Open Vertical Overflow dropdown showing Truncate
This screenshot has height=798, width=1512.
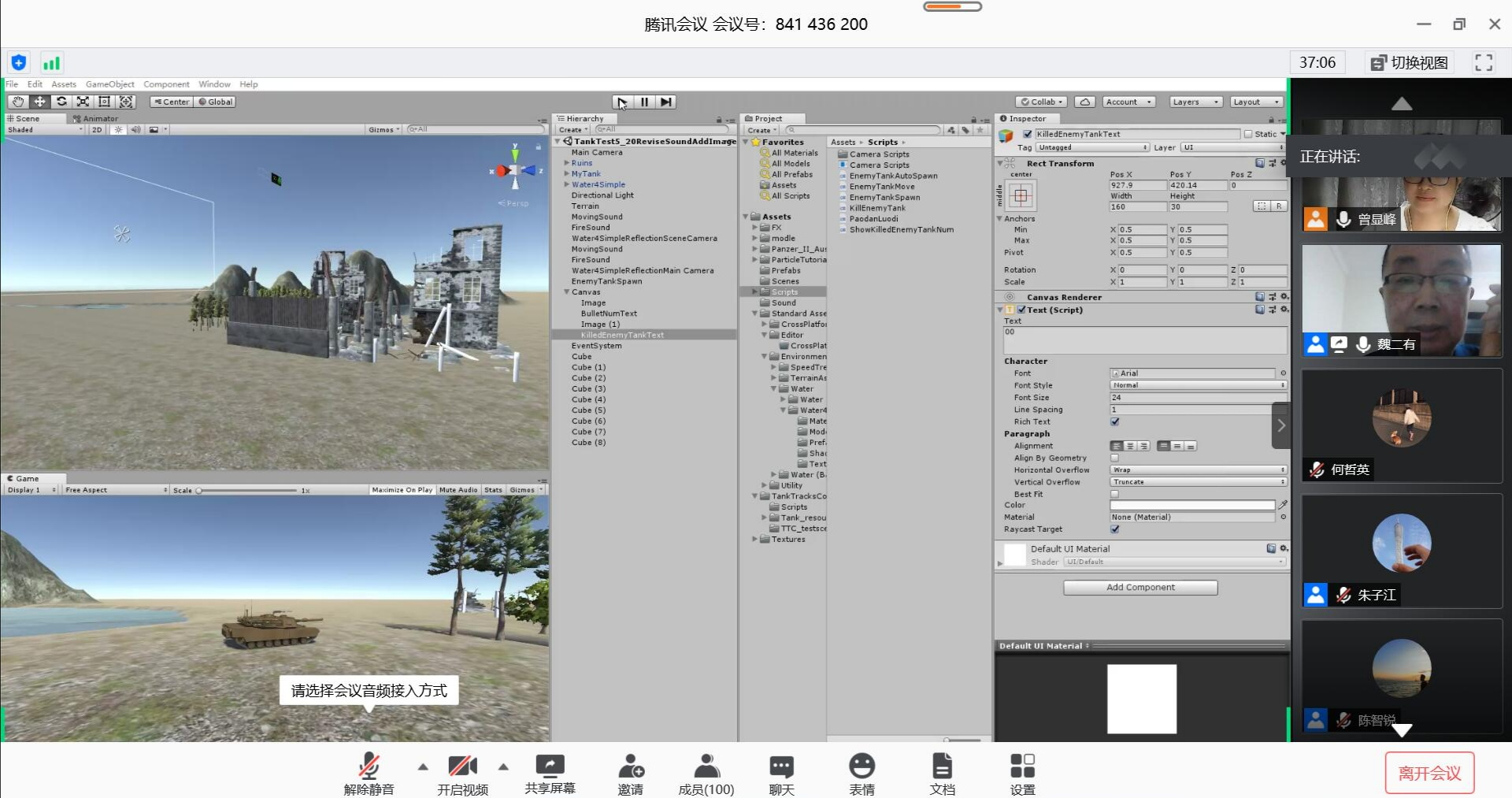[1199, 481]
